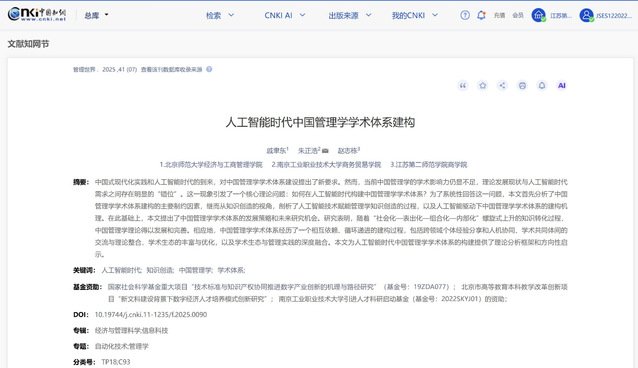Open the CNKI logo homepage link
Viewport: 638px width, 368px height.
[37, 14]
